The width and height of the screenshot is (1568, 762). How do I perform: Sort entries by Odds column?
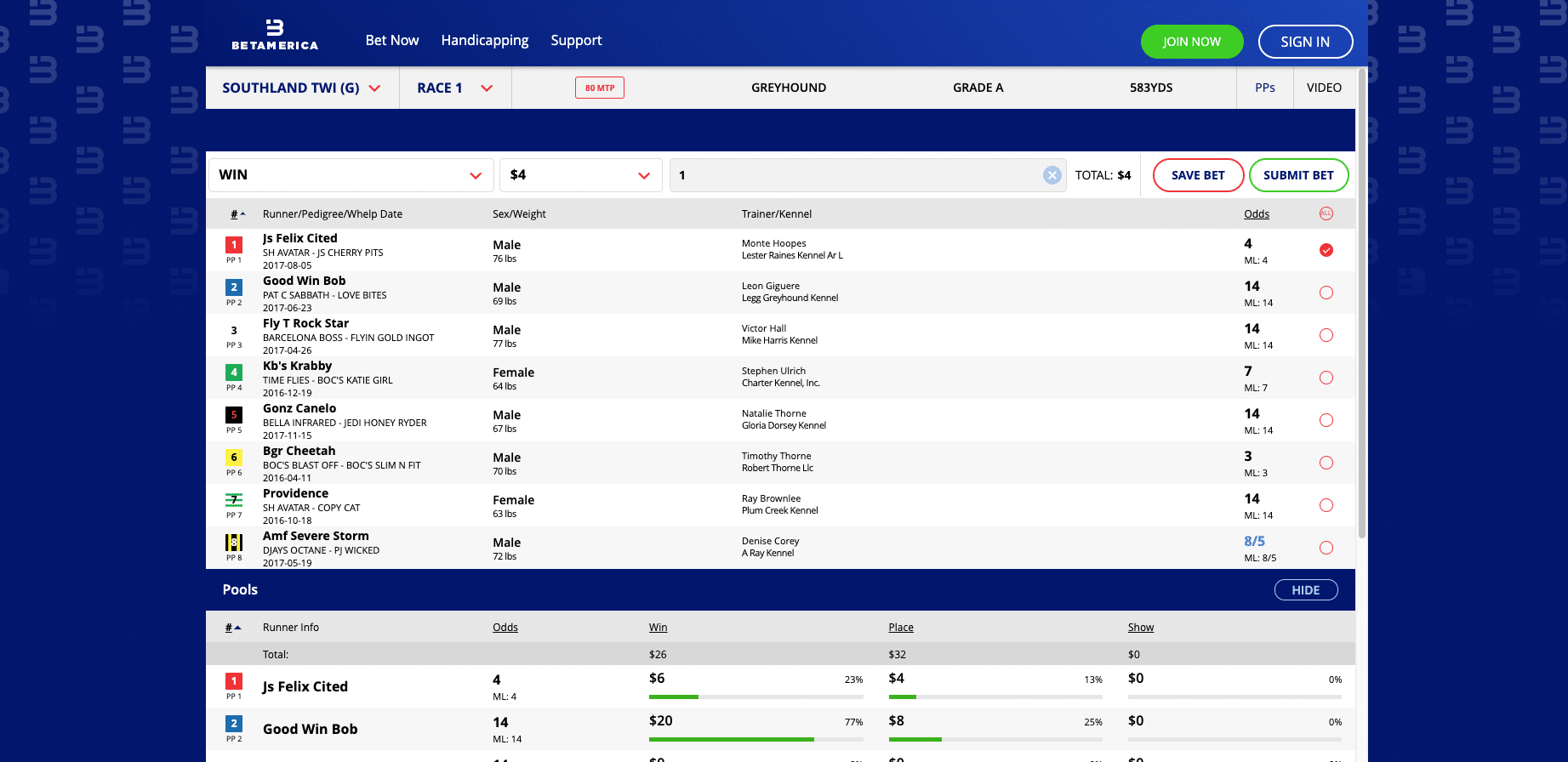click(1257, 214)
